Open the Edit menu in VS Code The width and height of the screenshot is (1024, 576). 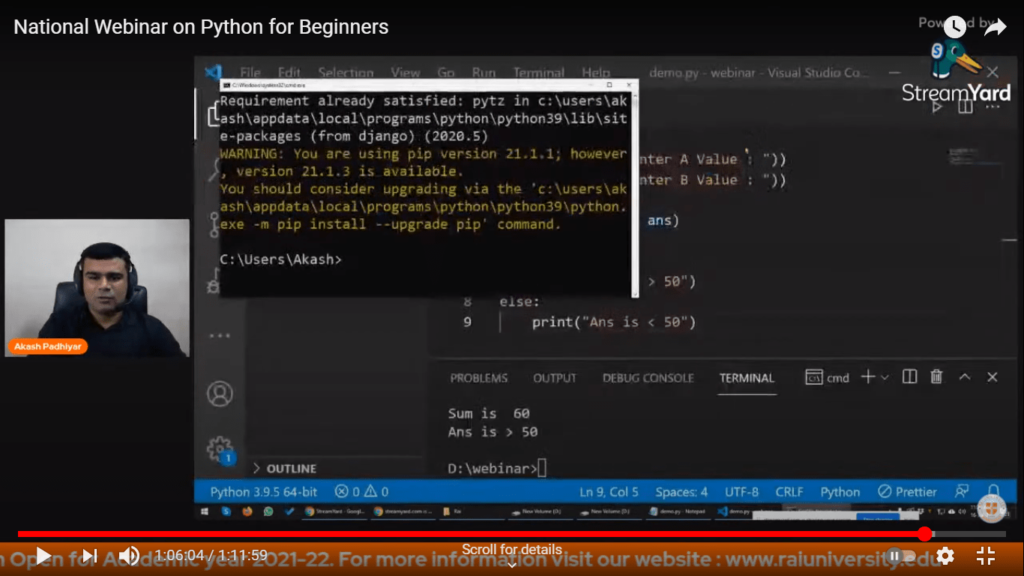pyautogui.click(x=289, y=72)
